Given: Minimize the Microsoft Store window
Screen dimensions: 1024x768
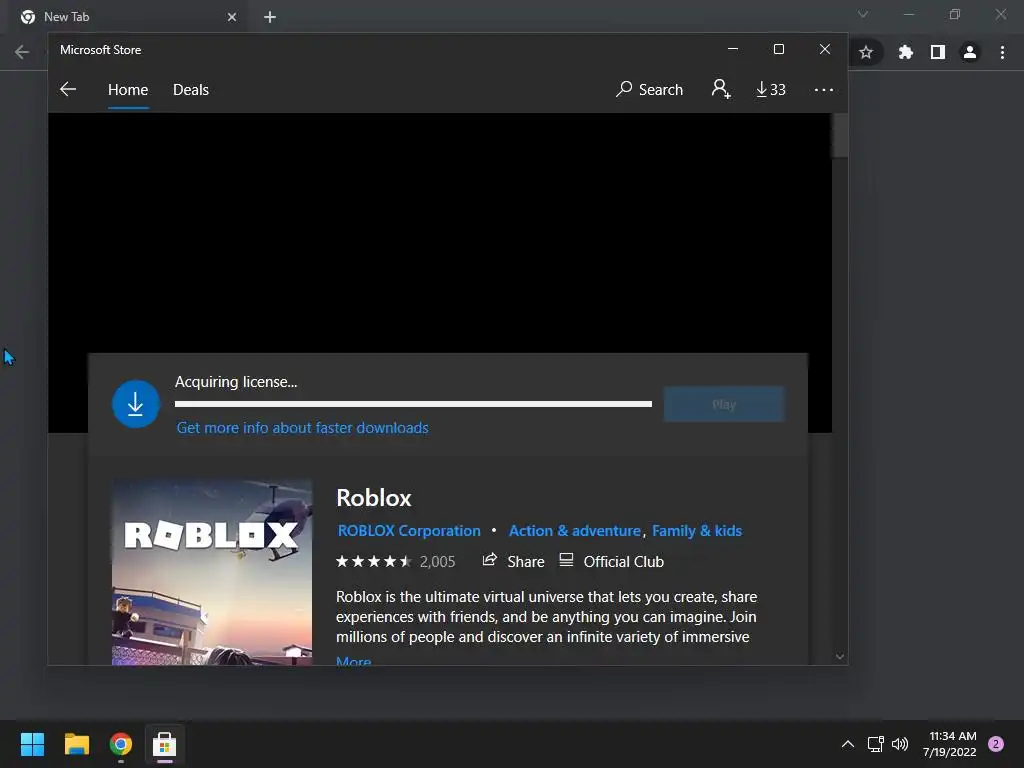Looking at the screenshot, I should pos(733,49).
